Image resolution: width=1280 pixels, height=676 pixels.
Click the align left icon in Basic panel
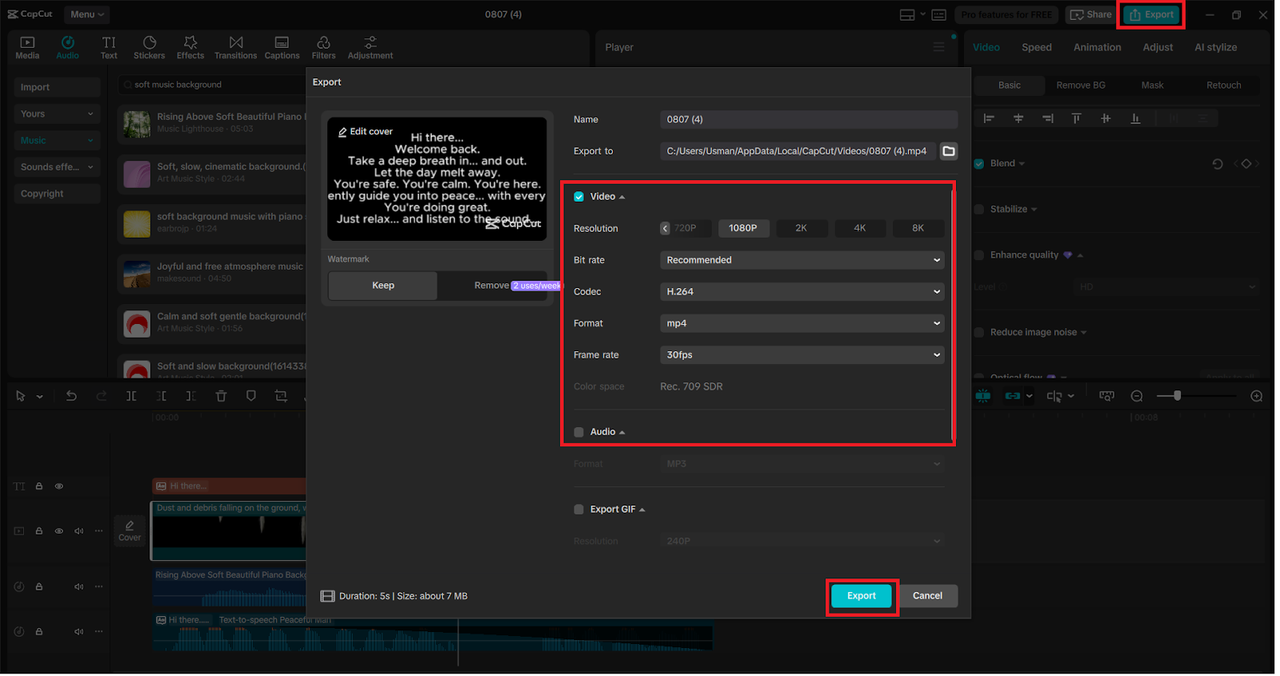pyautogui.click(x=989, y=118)
